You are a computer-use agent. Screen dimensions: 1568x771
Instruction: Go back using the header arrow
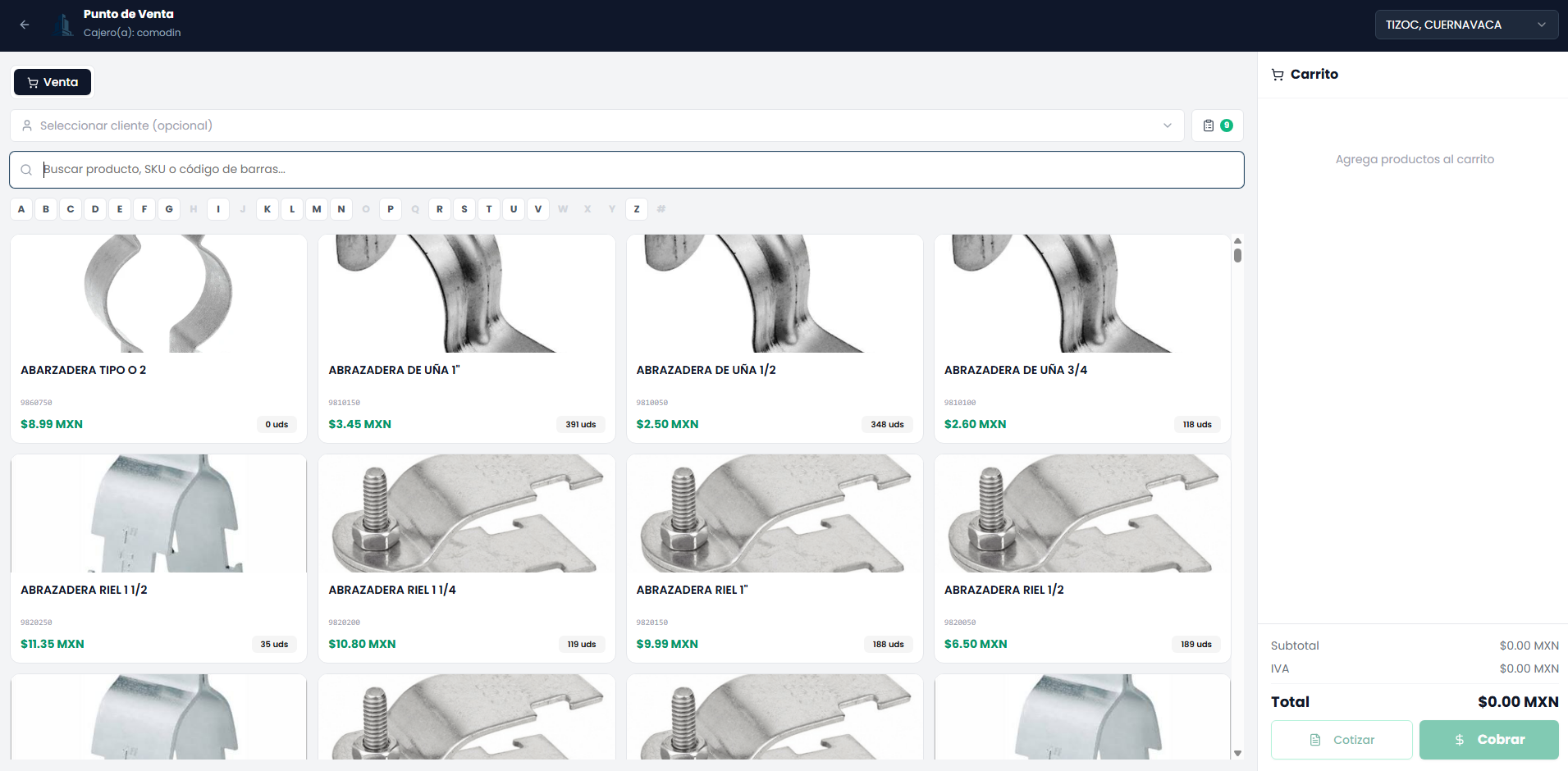(25, 25)
